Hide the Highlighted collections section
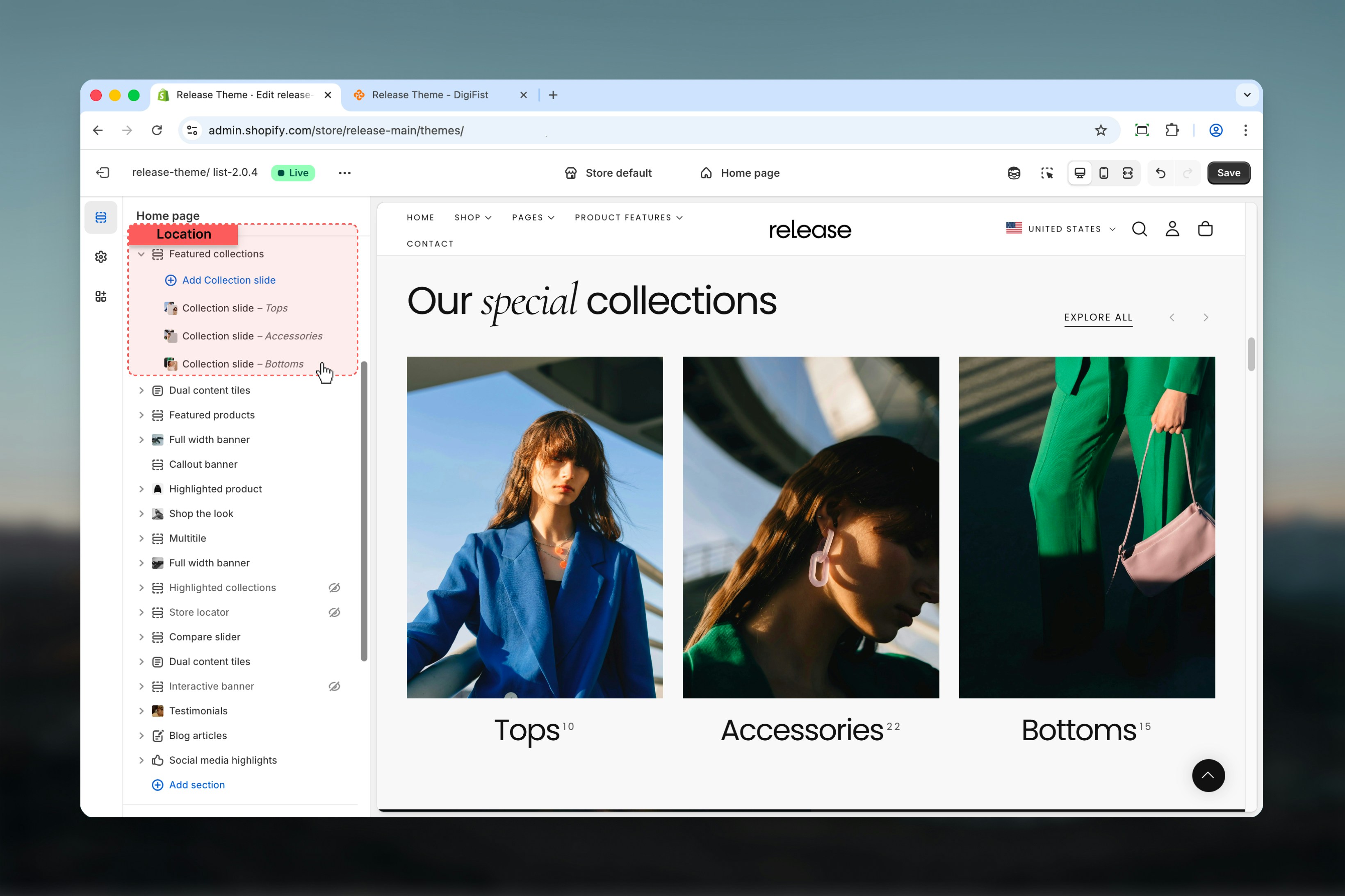1345x896 pixels. tap(334, 587)
